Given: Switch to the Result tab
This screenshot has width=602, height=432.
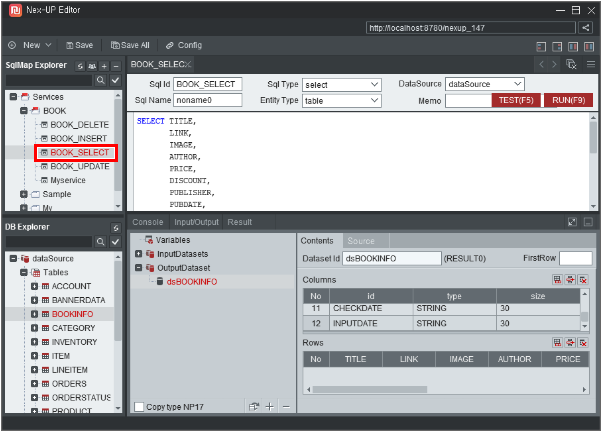Looking at the screenshot, I should pos(240,222).
